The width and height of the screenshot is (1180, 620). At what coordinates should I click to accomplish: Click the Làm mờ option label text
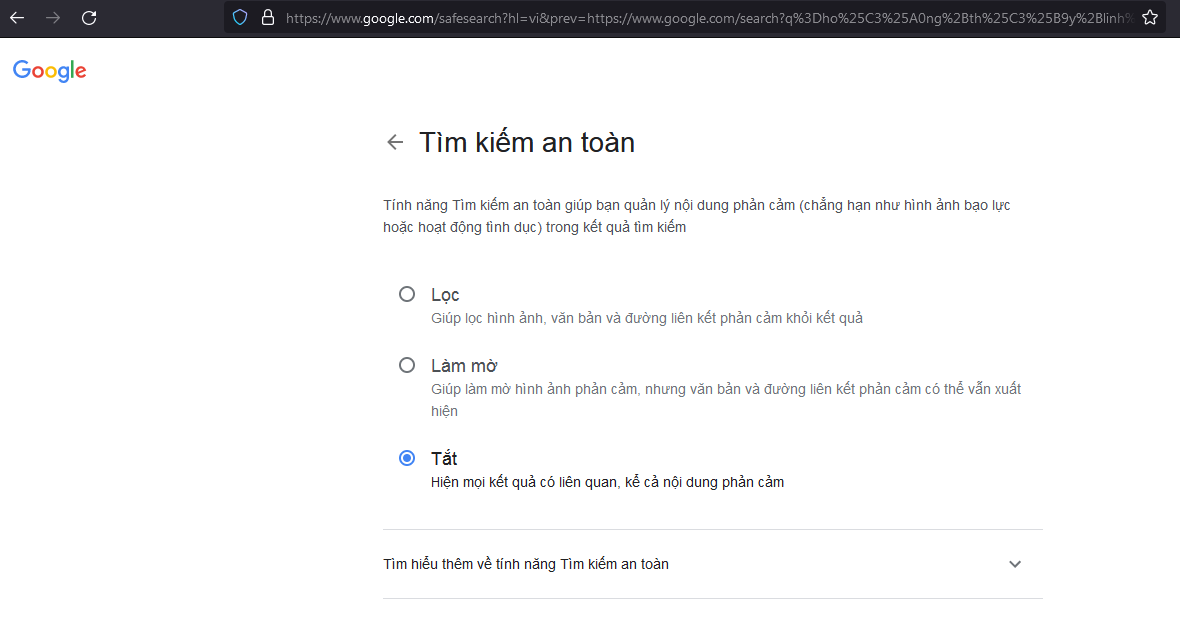coord(464,365)
